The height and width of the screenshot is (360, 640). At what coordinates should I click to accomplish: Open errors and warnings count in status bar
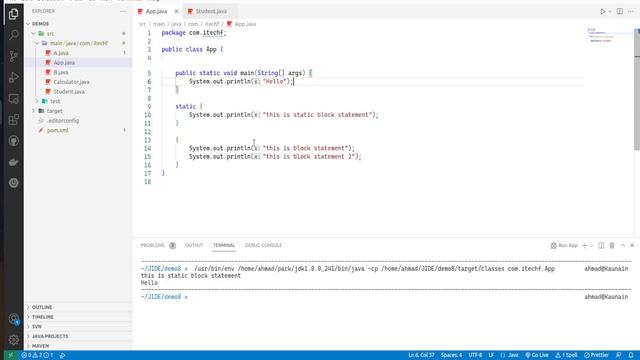[38, 355]
